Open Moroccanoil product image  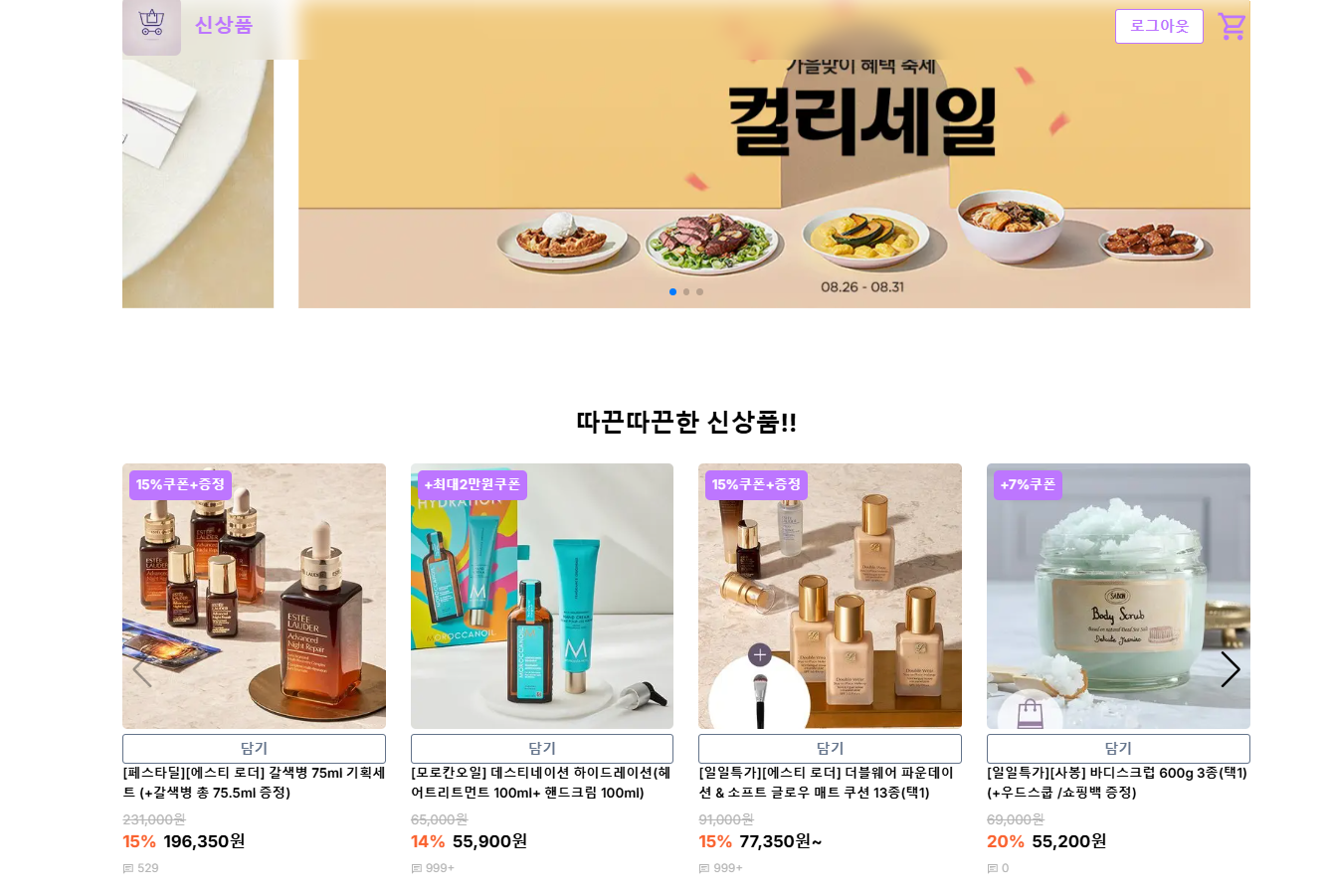pos(542,596)
